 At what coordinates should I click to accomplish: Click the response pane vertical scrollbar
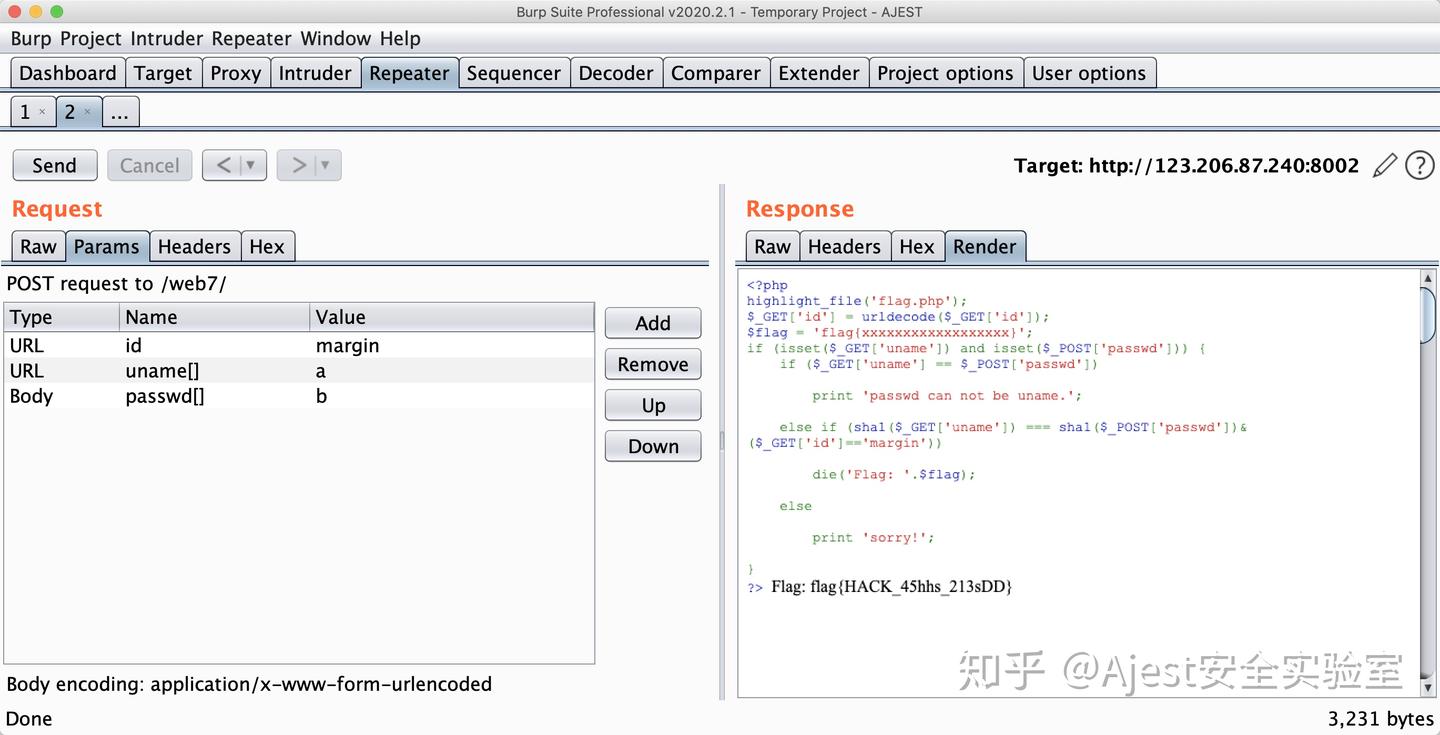1427,484
